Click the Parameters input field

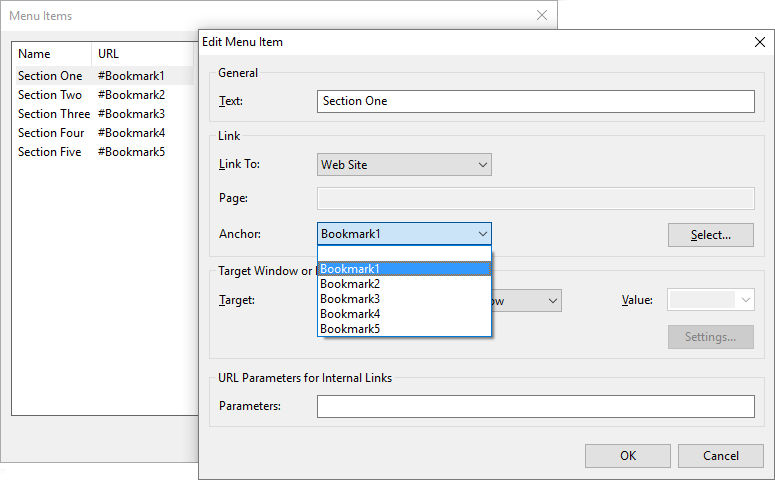click(535, 406)
